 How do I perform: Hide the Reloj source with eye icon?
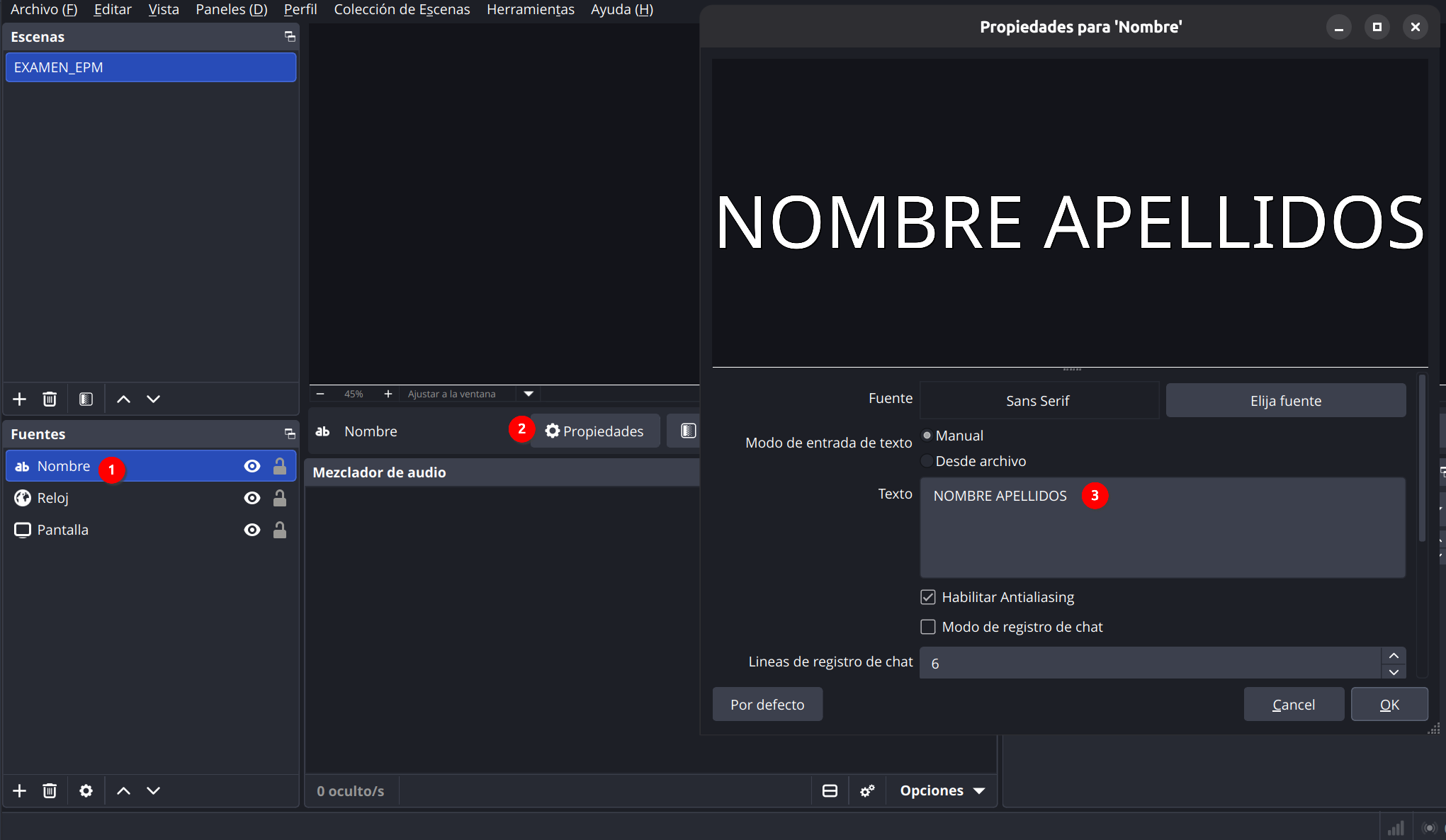(x=252, y=498)
